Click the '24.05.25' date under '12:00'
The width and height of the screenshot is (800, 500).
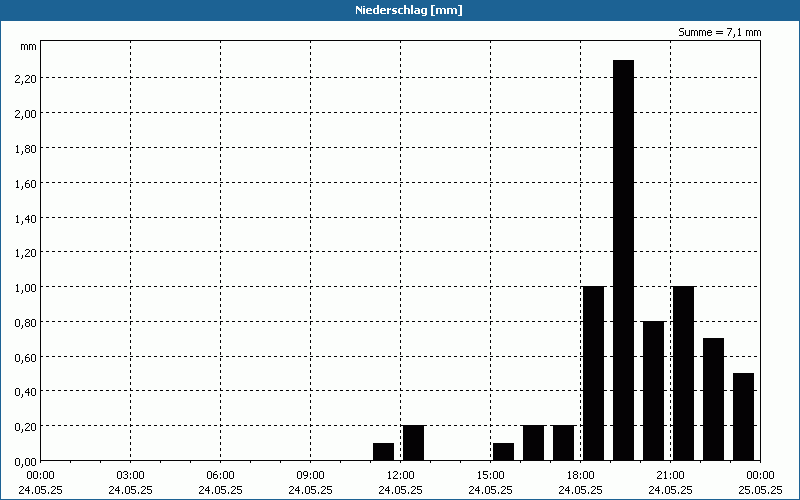pos(401,490)
